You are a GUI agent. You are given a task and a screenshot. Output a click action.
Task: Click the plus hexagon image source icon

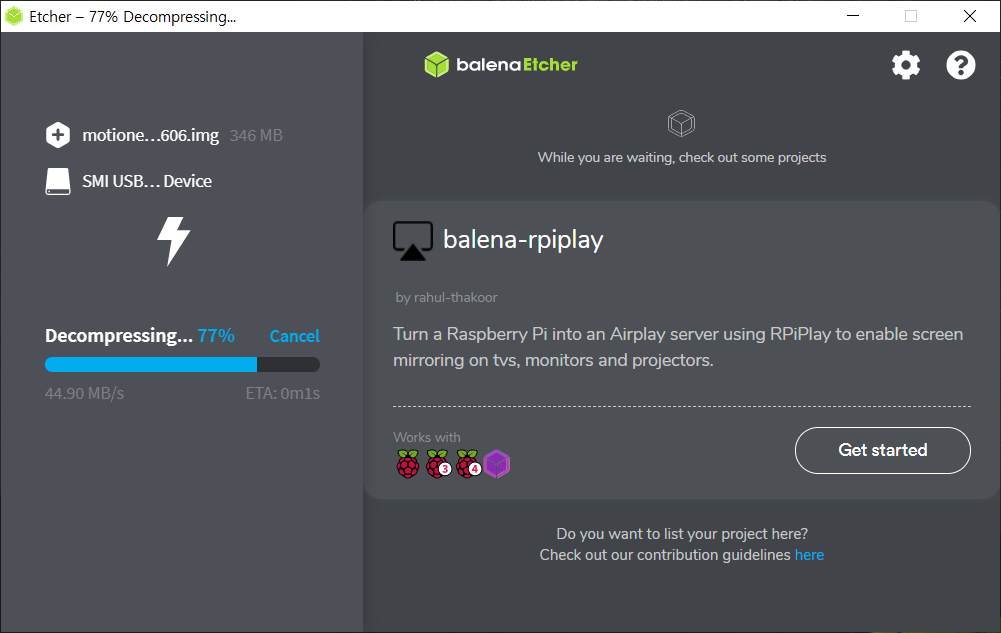click(58, 135)
